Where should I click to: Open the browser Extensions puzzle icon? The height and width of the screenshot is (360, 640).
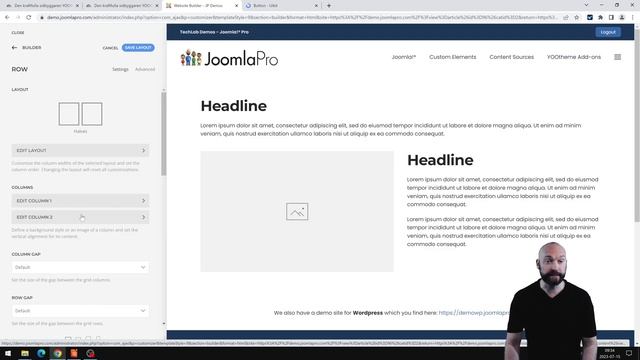600,18
